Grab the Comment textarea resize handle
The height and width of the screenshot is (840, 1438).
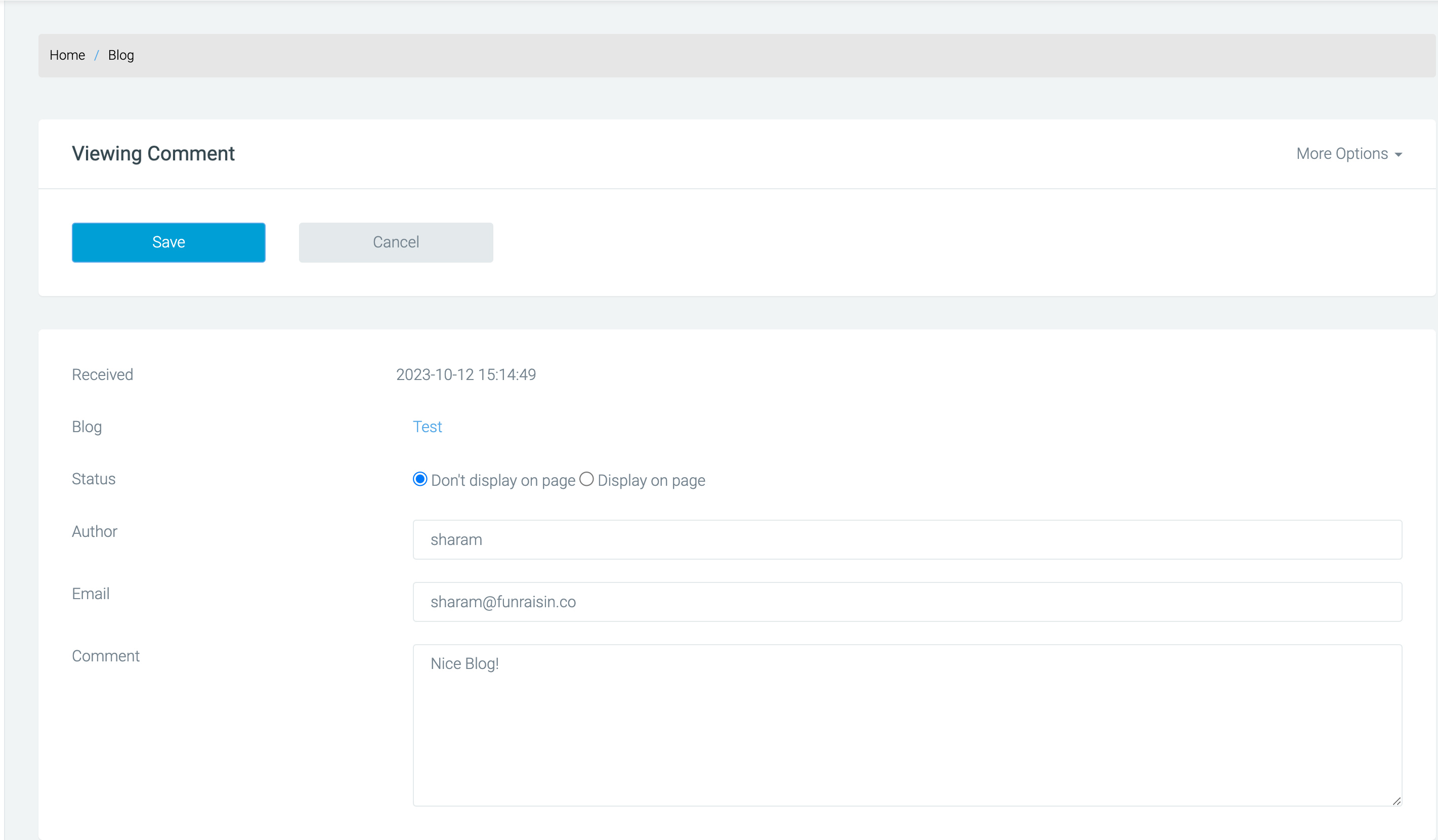pyautogui.click(x=1397, y=801)
